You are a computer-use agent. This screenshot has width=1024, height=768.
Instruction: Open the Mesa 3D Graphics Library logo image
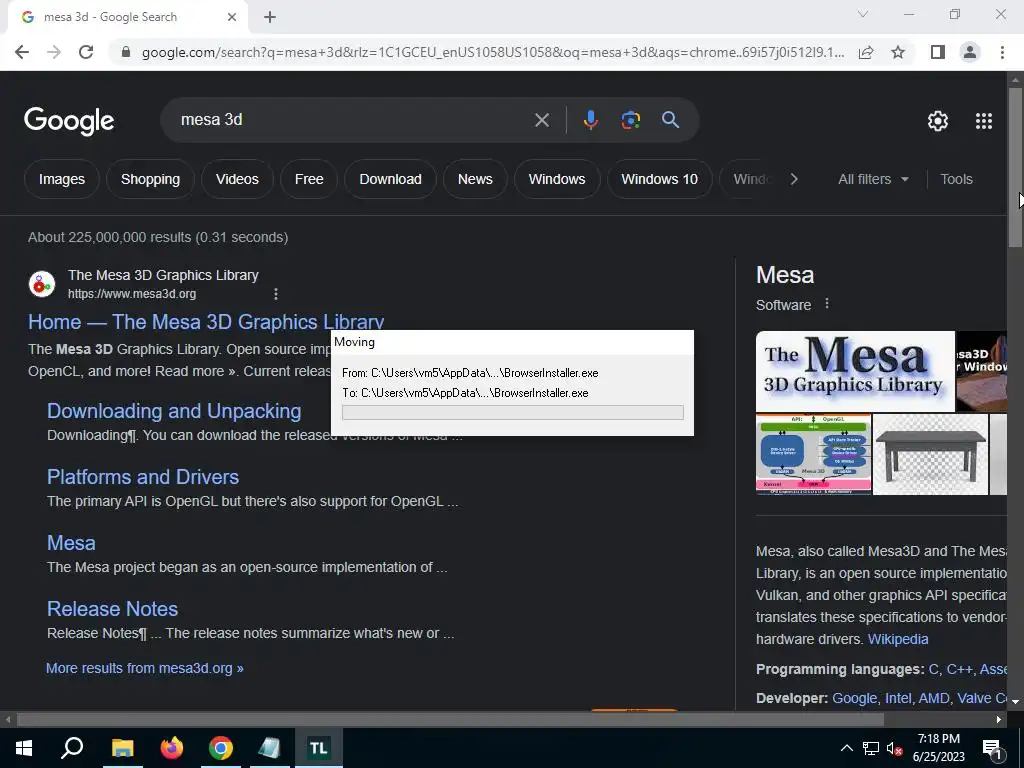tap(855, 371)
